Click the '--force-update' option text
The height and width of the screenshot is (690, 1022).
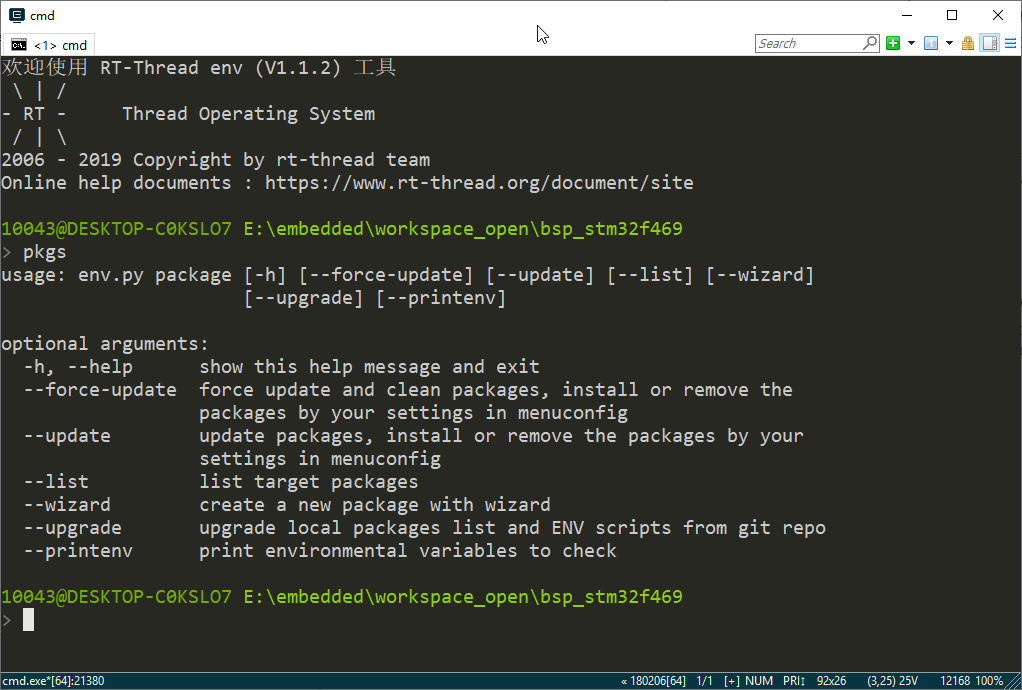100,390
